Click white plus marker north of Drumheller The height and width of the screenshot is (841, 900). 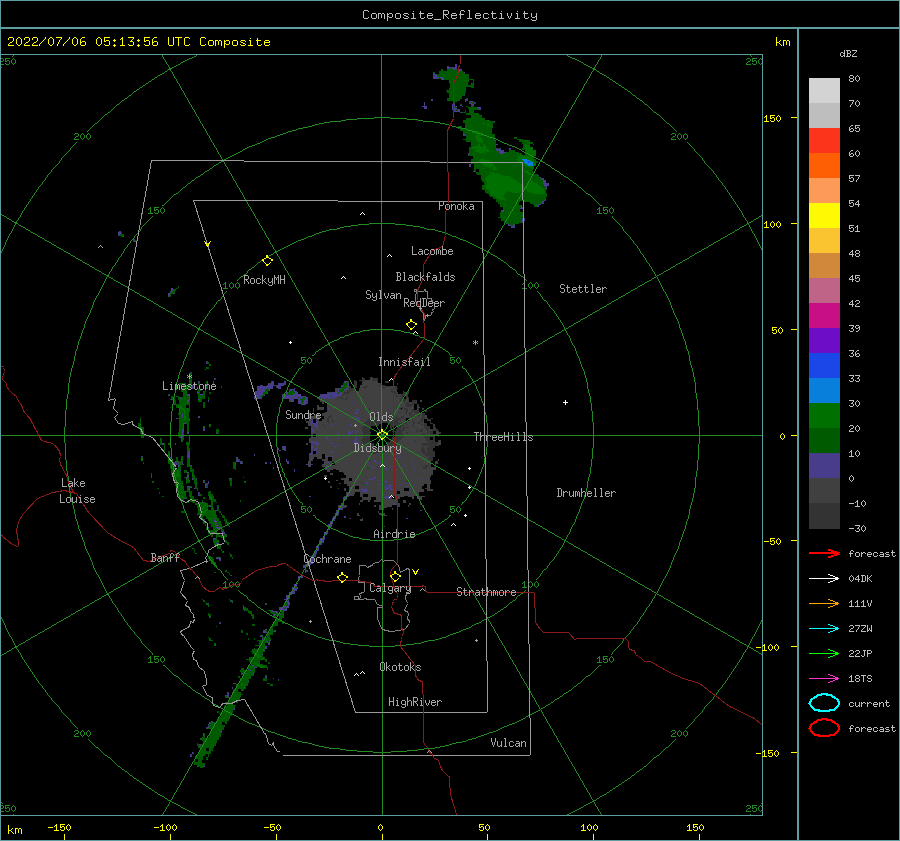click(565, 402)
